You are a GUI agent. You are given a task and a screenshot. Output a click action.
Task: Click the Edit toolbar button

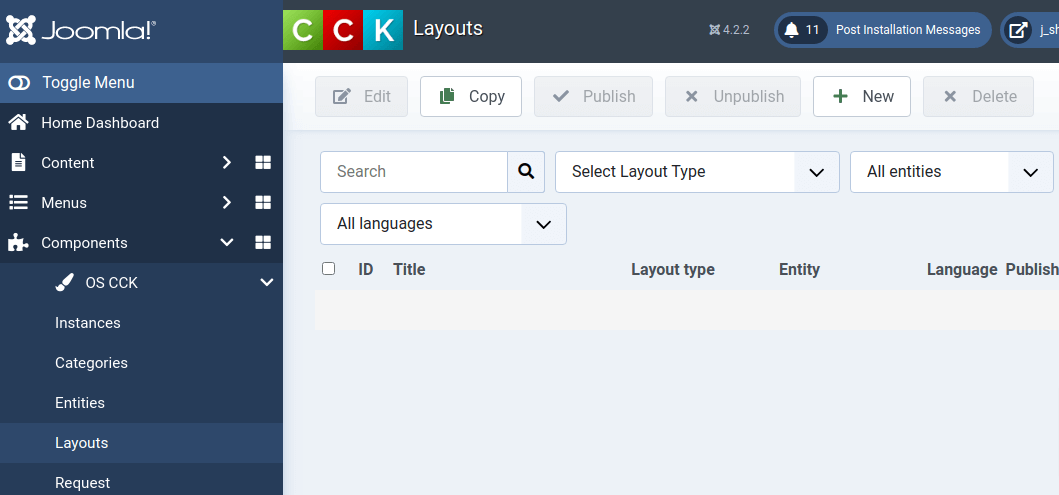coord(361,97)
